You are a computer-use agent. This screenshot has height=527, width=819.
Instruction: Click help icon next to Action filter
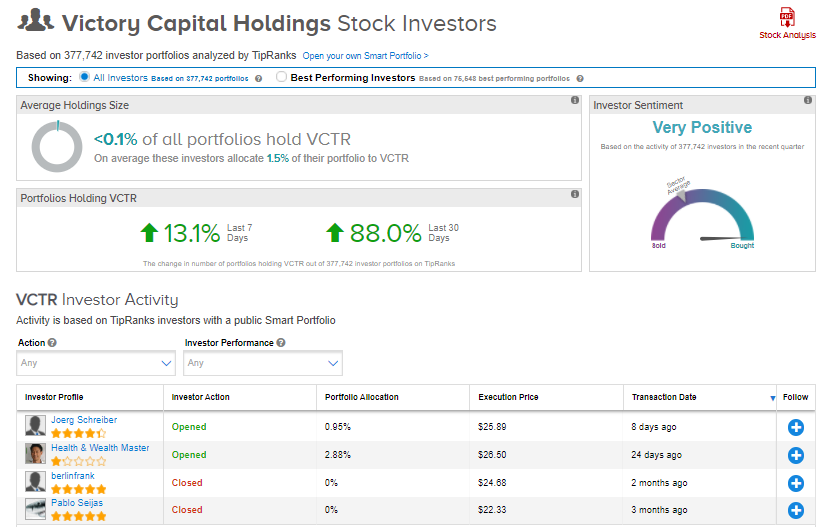point(52,343)
